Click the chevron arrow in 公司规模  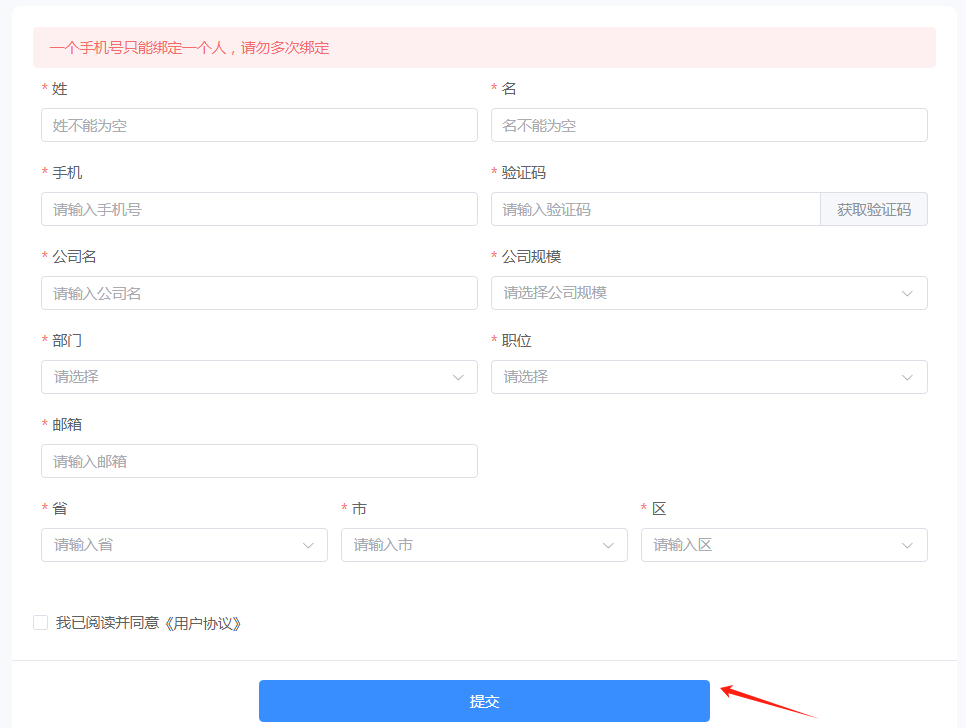point(907,293)
